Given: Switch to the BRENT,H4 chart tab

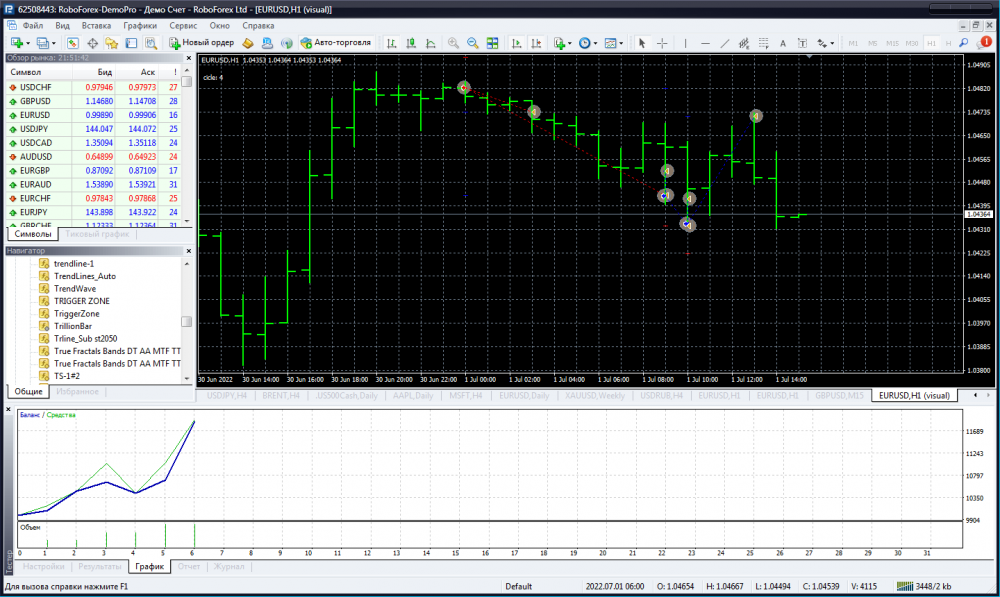Looking at the screenshot, I should point(281,395).
